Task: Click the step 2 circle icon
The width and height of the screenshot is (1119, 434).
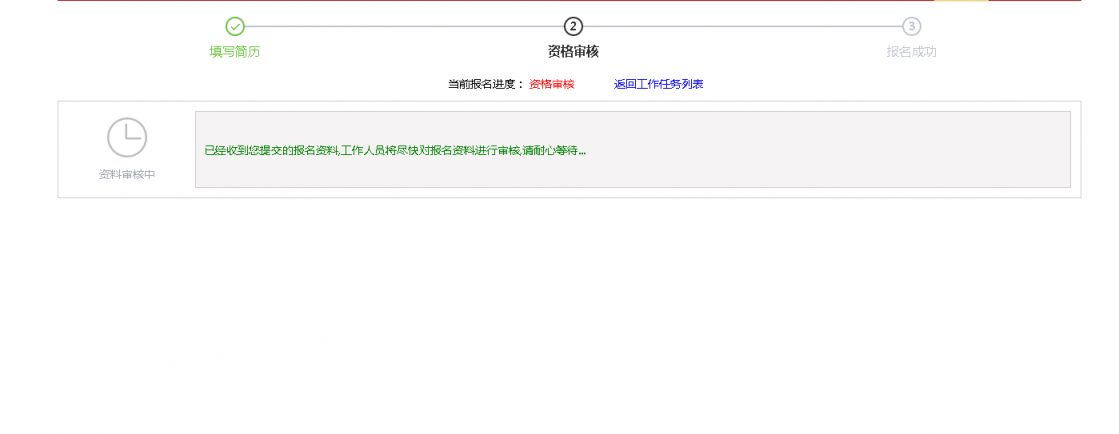Action: tap(573, 26)
